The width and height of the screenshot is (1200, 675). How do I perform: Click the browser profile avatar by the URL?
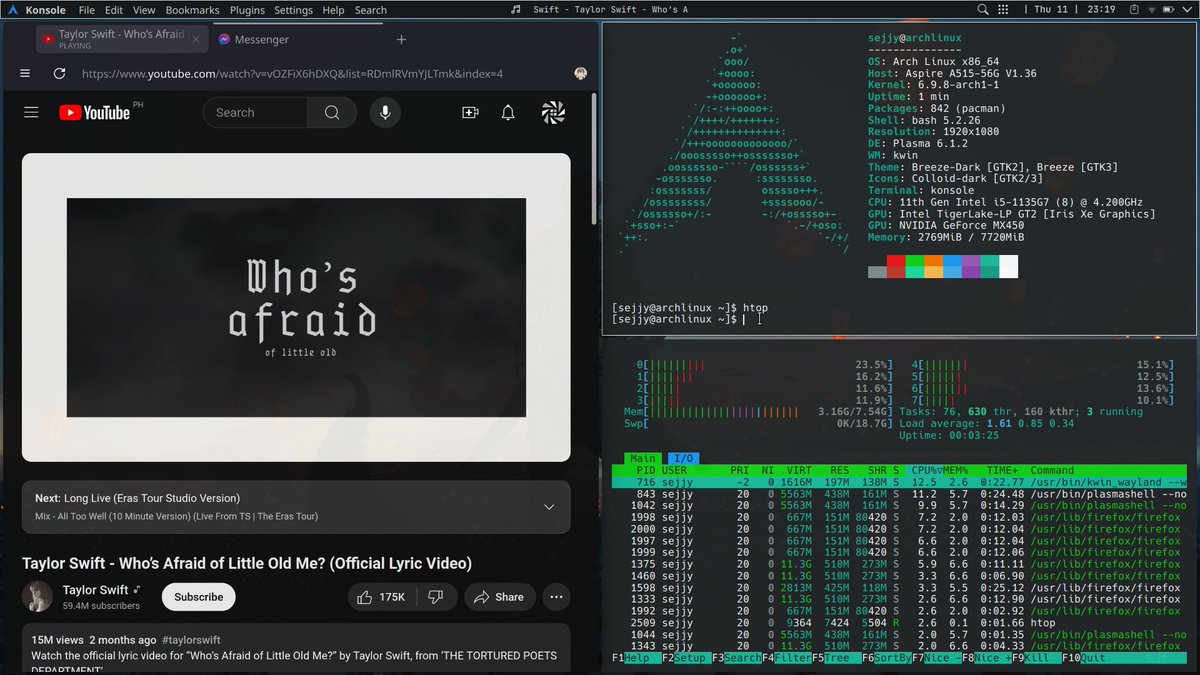(579, 73)
